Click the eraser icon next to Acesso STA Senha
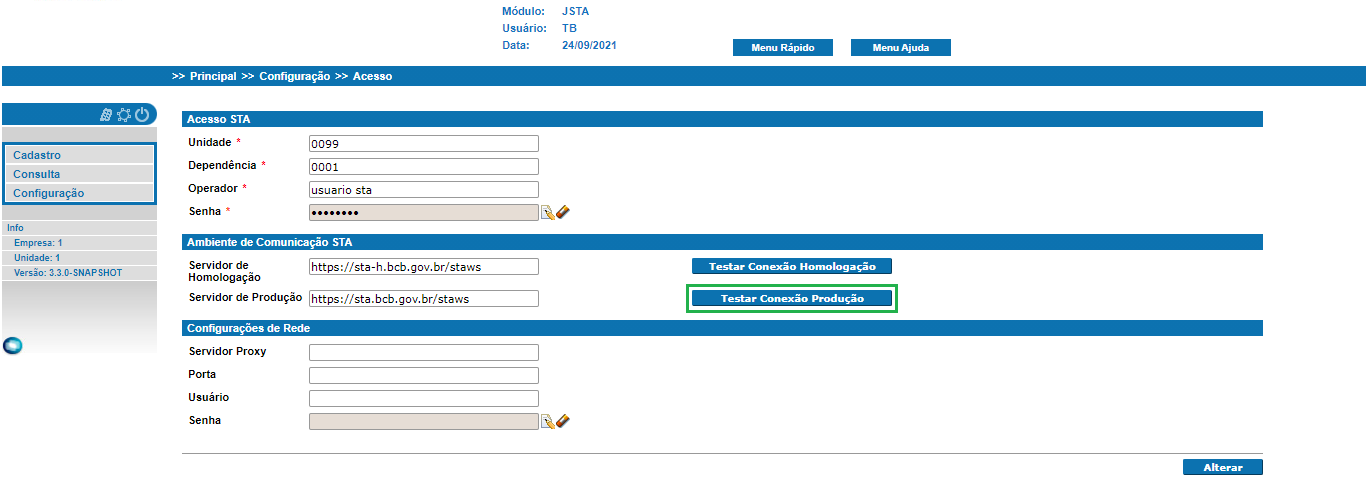The image size is (1366, 490). point(562,212)
